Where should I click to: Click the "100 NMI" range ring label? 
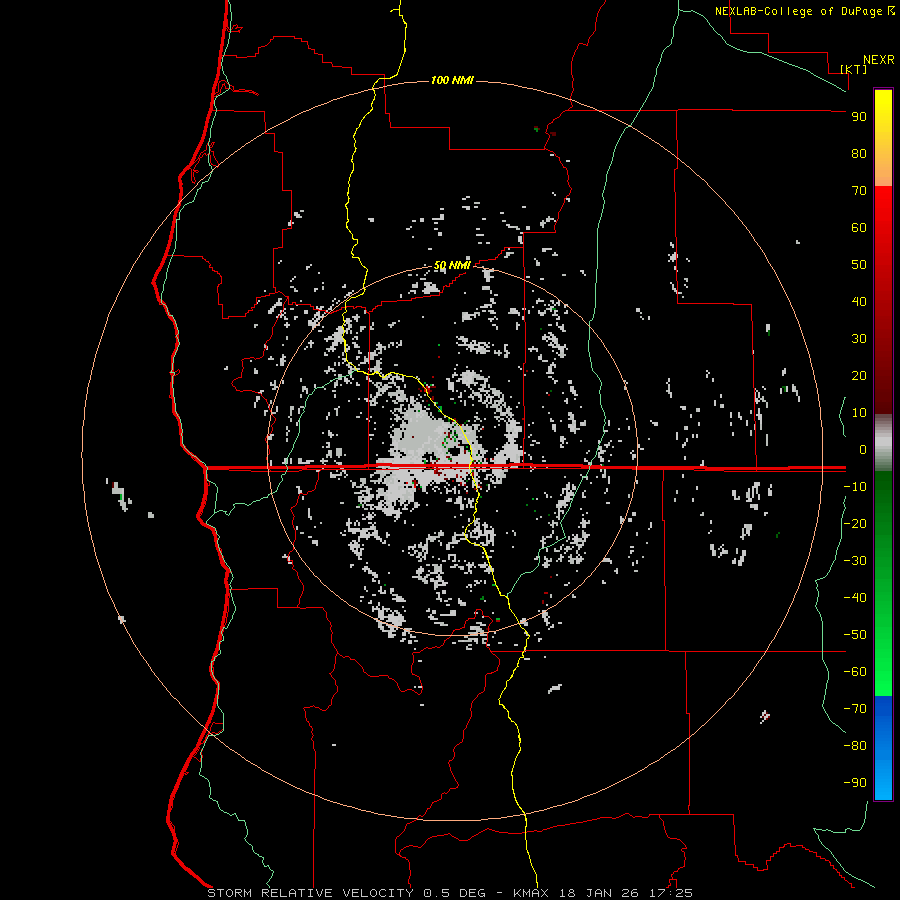tap(452, 80)
